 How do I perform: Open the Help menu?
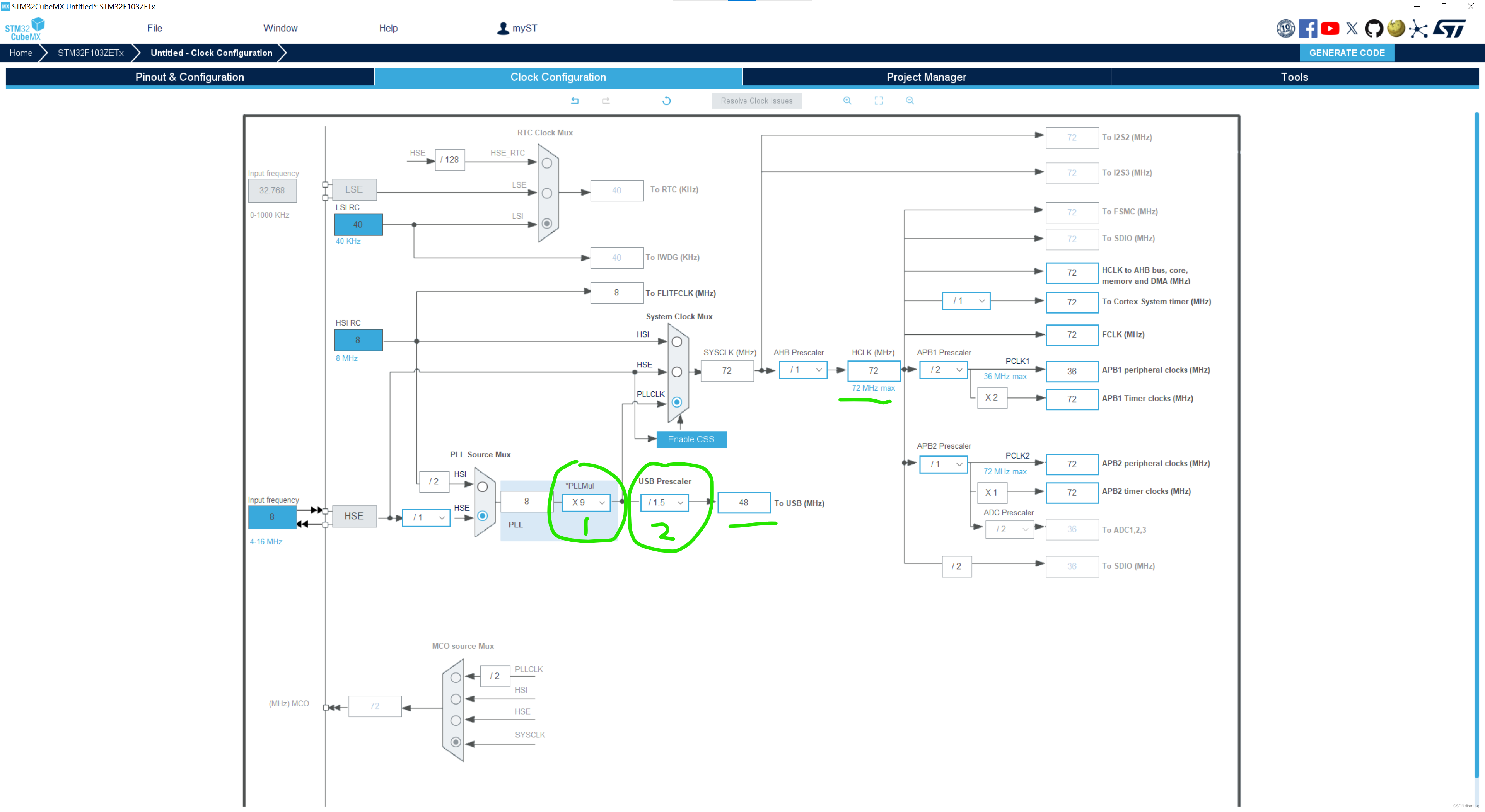click(388, 28)
